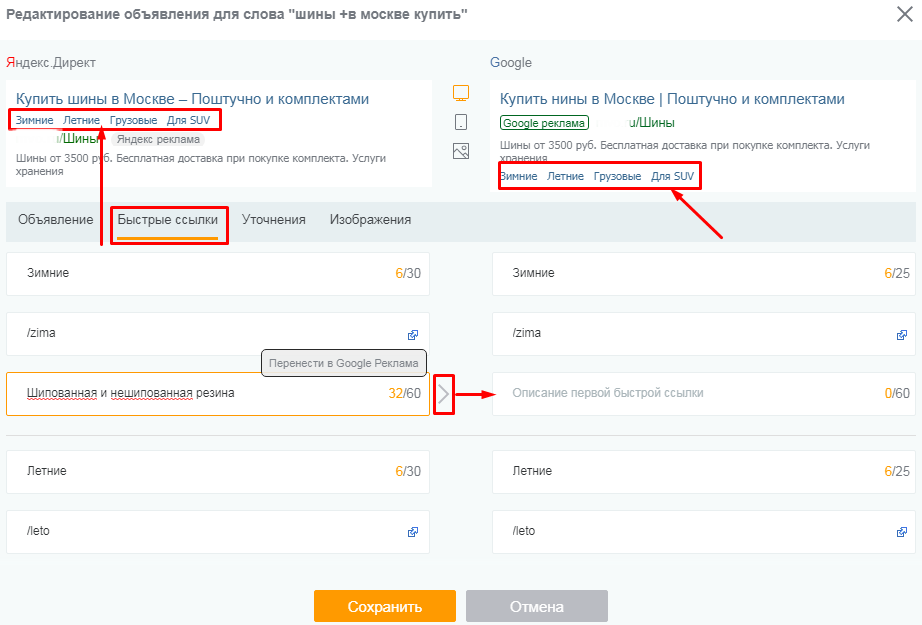Edit the Google Зимние sitelink title field
The width and height of the screenshot is (922, 625).
tap(704, 274)
